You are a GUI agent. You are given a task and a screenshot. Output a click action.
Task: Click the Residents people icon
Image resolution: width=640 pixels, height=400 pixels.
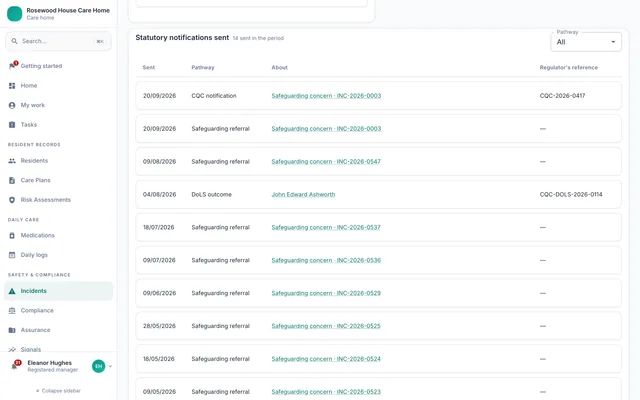(12, 160)
